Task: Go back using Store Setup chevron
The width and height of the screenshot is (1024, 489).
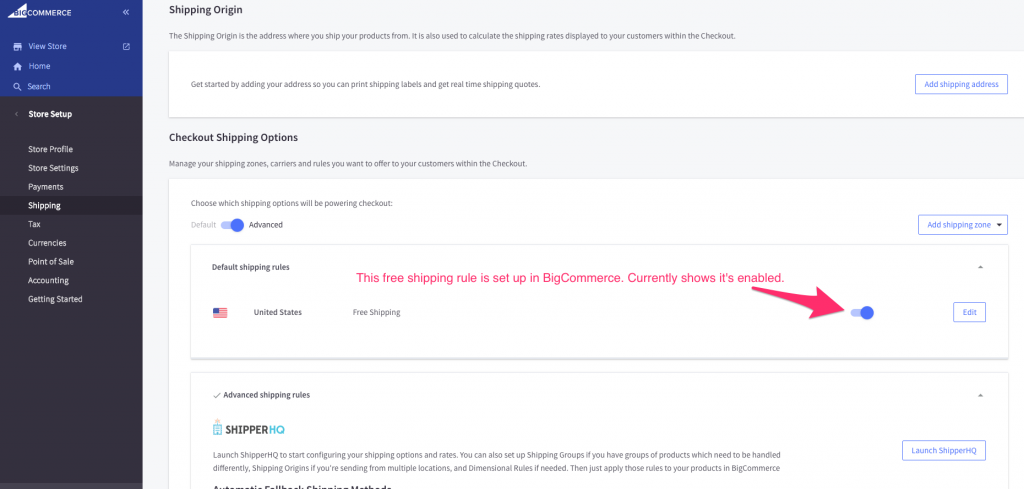Action: click(x=16, y=114)
